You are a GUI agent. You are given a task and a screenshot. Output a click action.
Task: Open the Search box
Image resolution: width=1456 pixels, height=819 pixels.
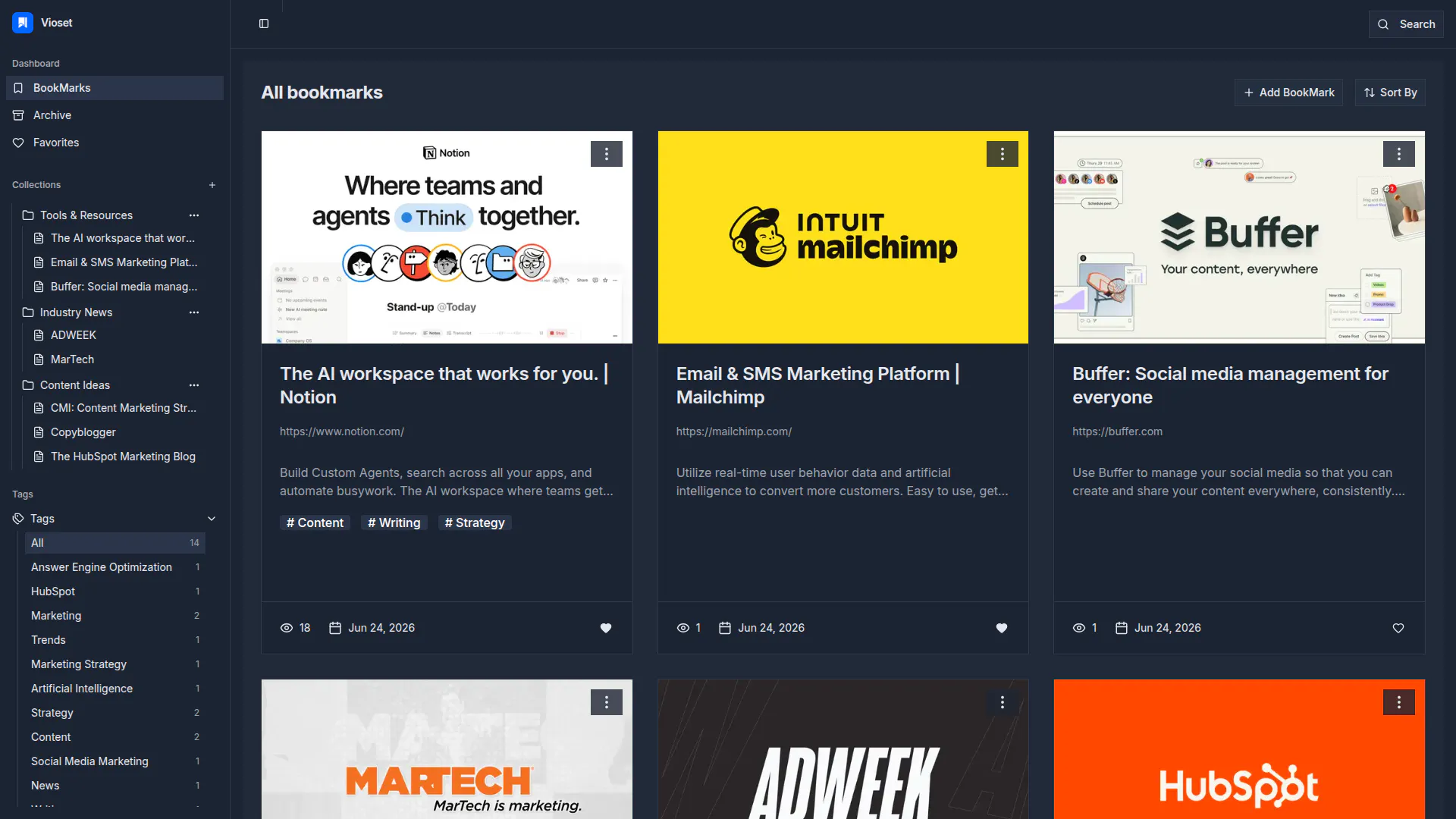click(x=1406, y=24)
